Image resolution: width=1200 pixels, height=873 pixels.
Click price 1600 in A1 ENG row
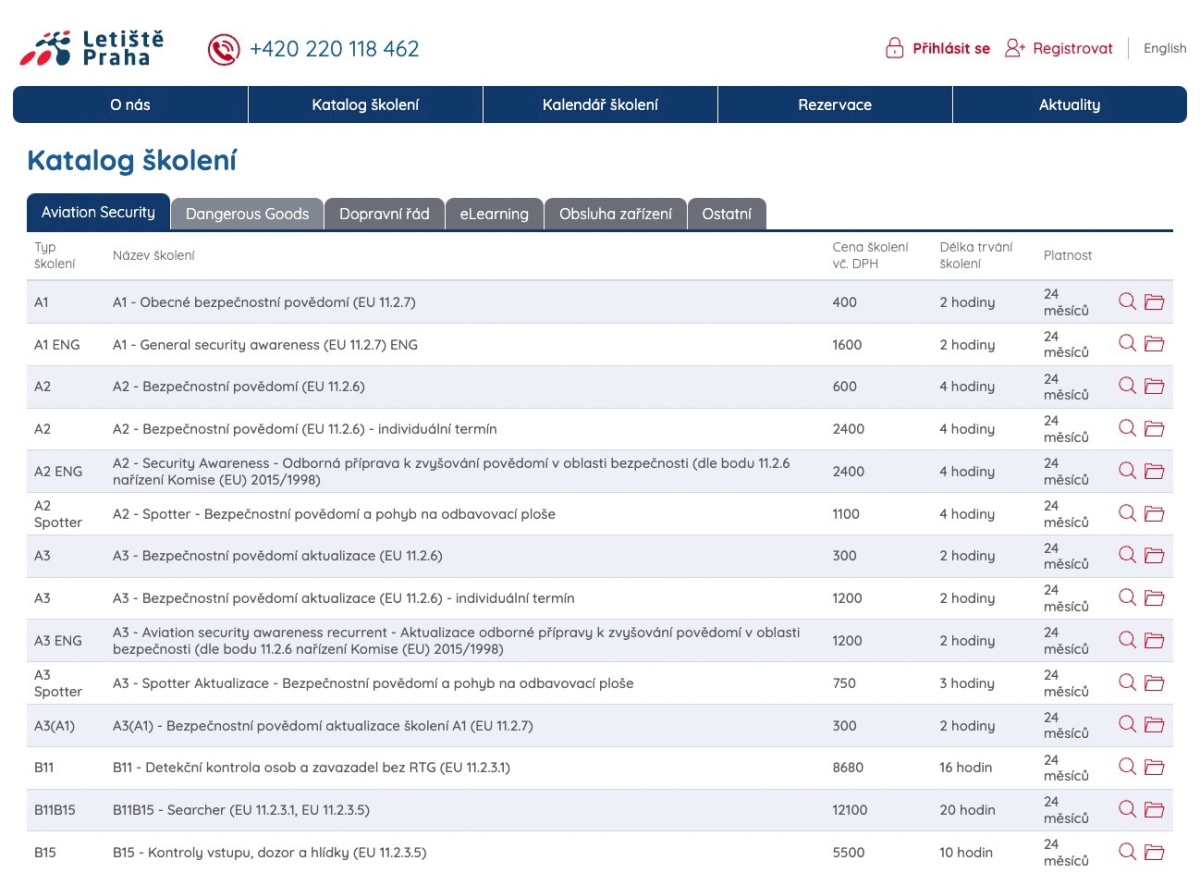[x=847, y=344]
